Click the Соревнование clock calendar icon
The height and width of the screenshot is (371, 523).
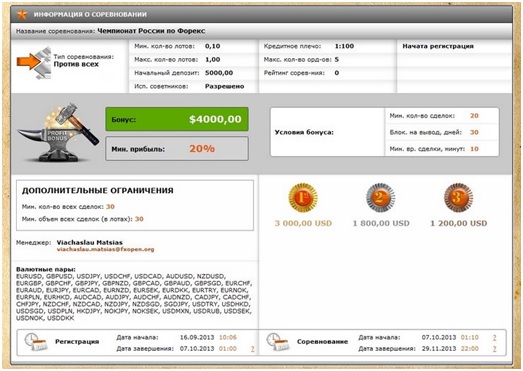point(278,342)
